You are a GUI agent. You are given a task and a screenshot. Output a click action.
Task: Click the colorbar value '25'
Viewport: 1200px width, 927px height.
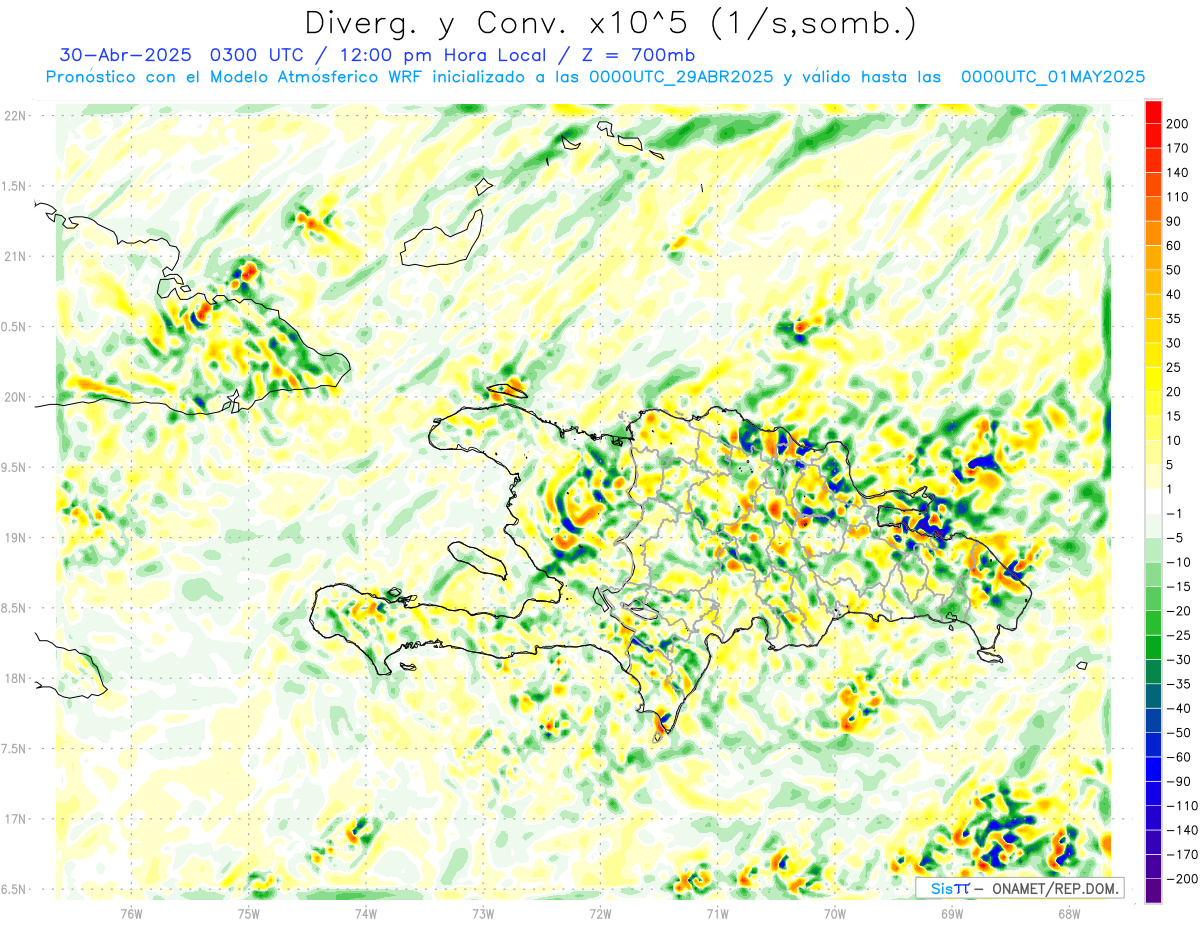[x=1173, y=368]
